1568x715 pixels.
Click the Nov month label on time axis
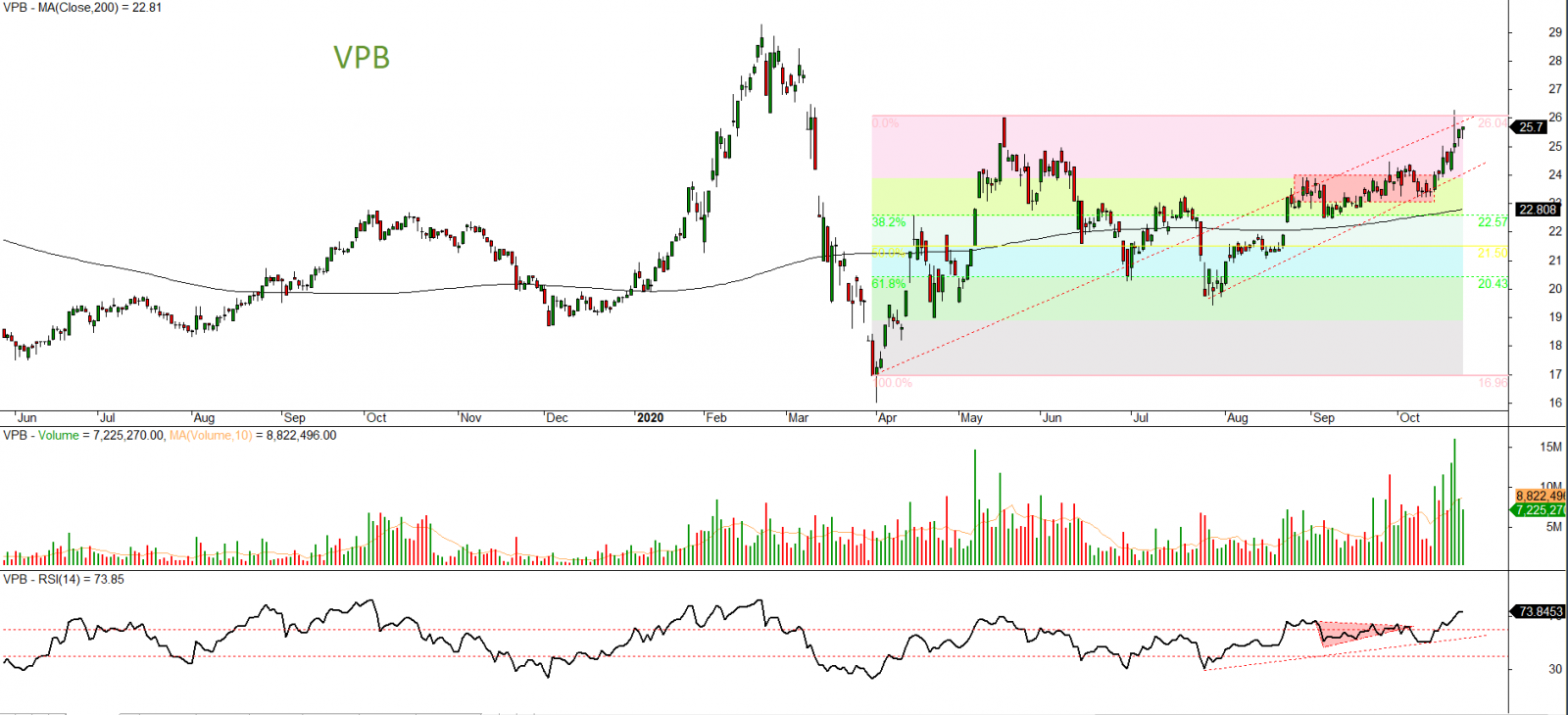[471, 418]
